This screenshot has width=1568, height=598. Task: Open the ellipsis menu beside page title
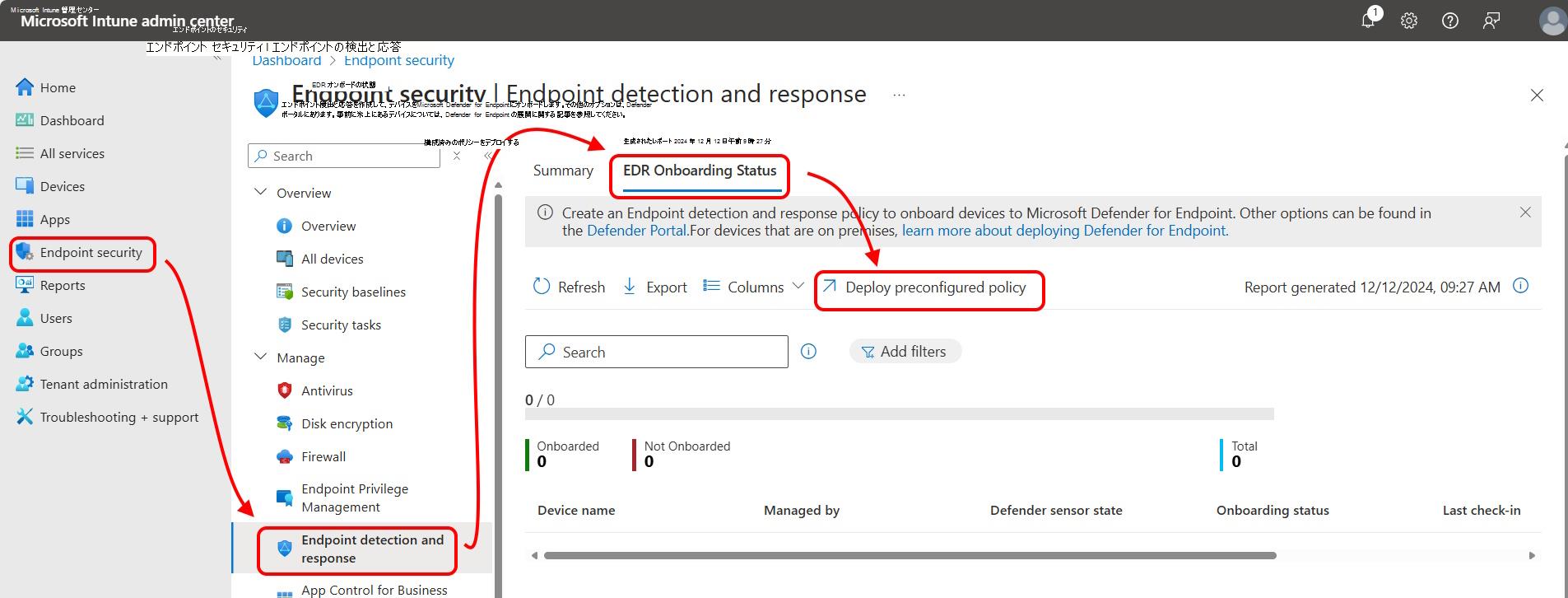[899, 96]
